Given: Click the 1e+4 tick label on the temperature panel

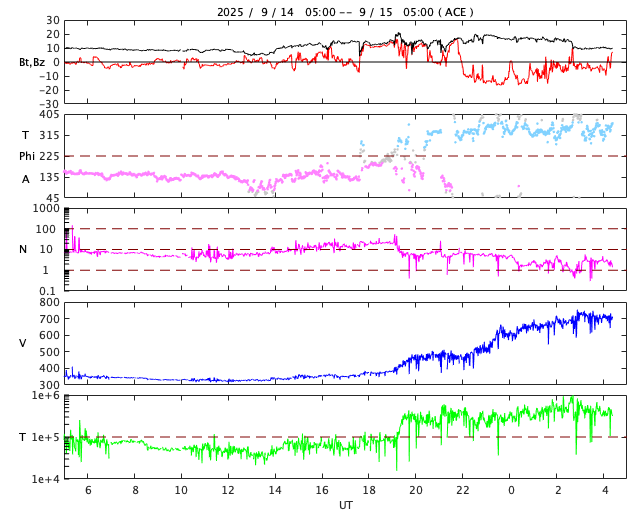Looking at the screenshot, I should pyautogui.click(x=46, y=479).
